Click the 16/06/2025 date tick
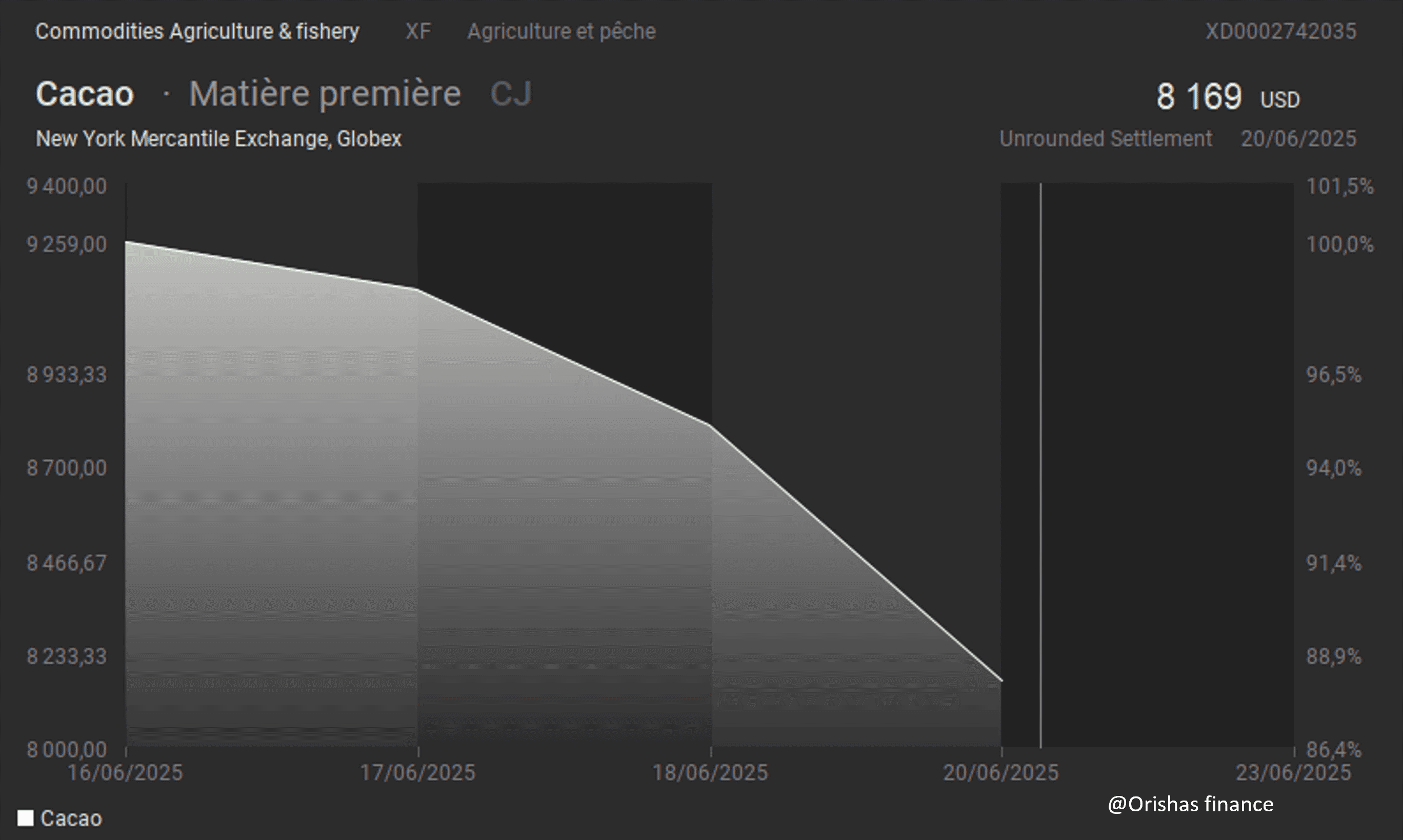Screen dimensions: 1403x840 125,773
